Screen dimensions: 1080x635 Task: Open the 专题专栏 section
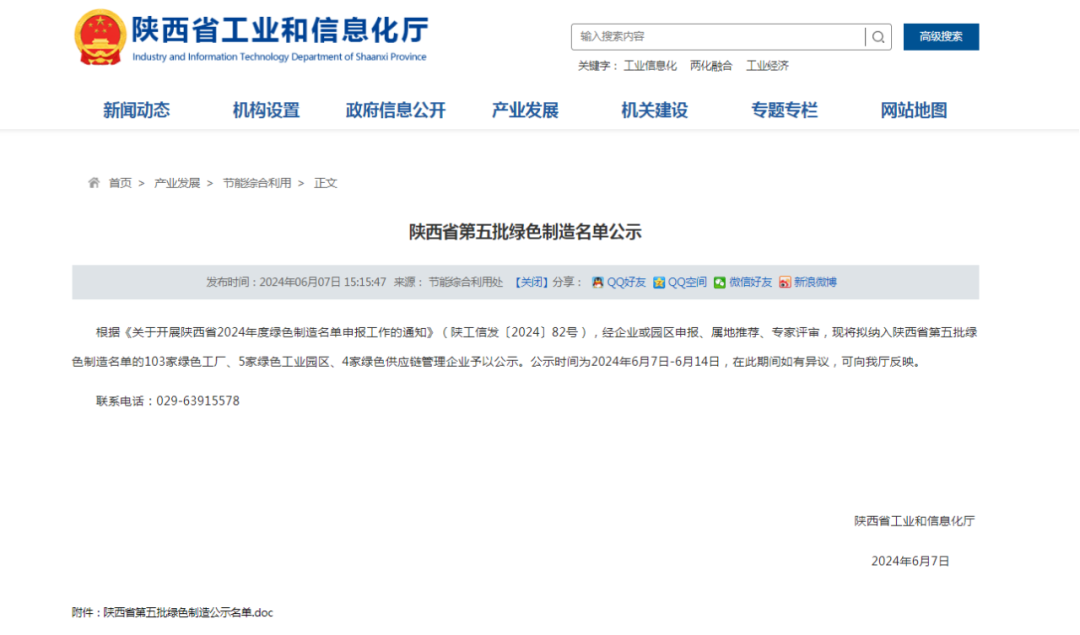784,110
